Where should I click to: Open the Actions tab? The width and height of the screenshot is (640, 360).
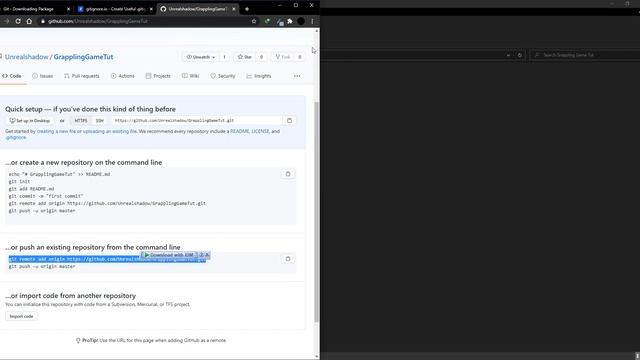coord(122,76)
